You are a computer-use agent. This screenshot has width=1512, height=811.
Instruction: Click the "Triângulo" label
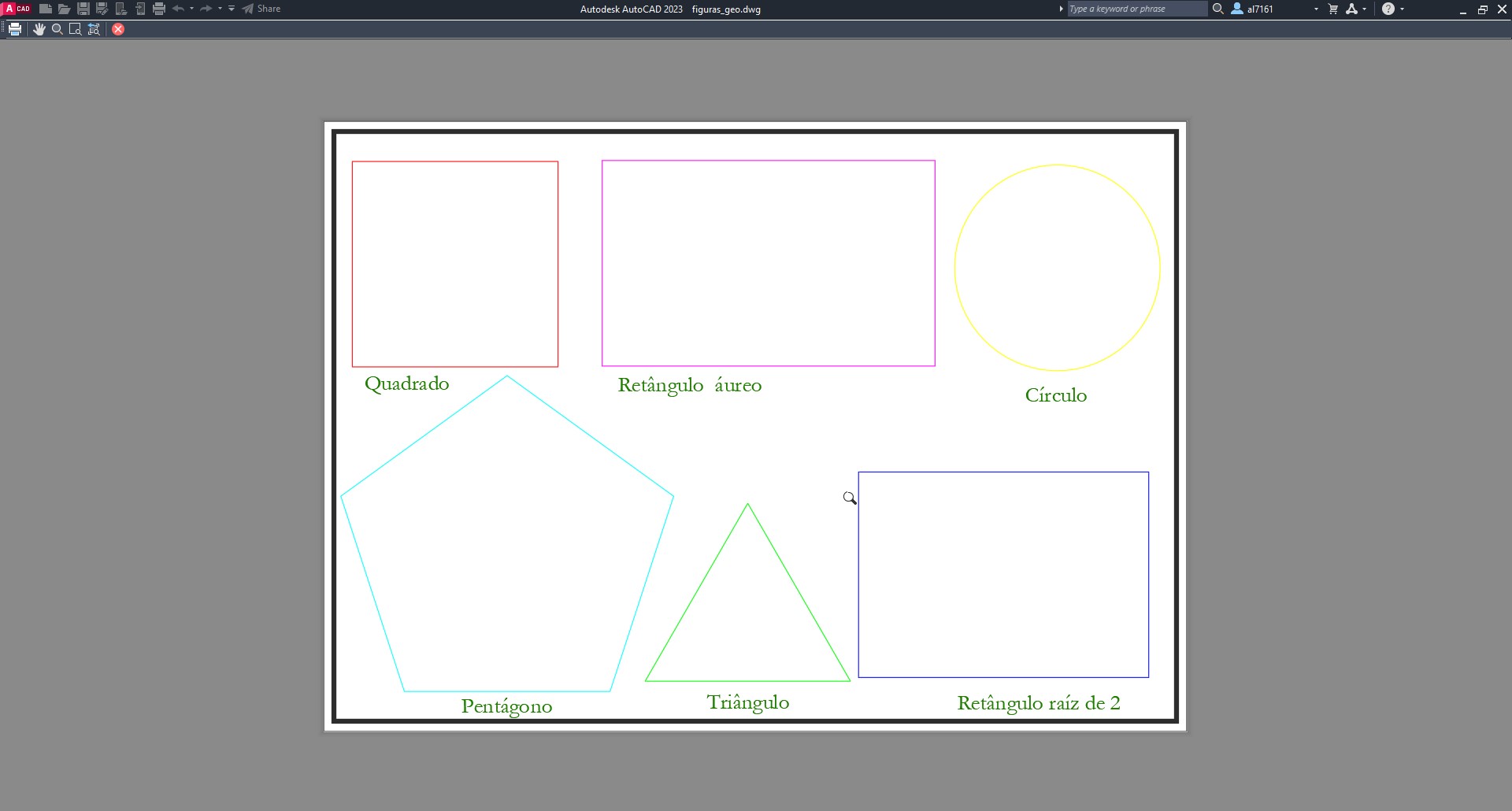(748, 703)
